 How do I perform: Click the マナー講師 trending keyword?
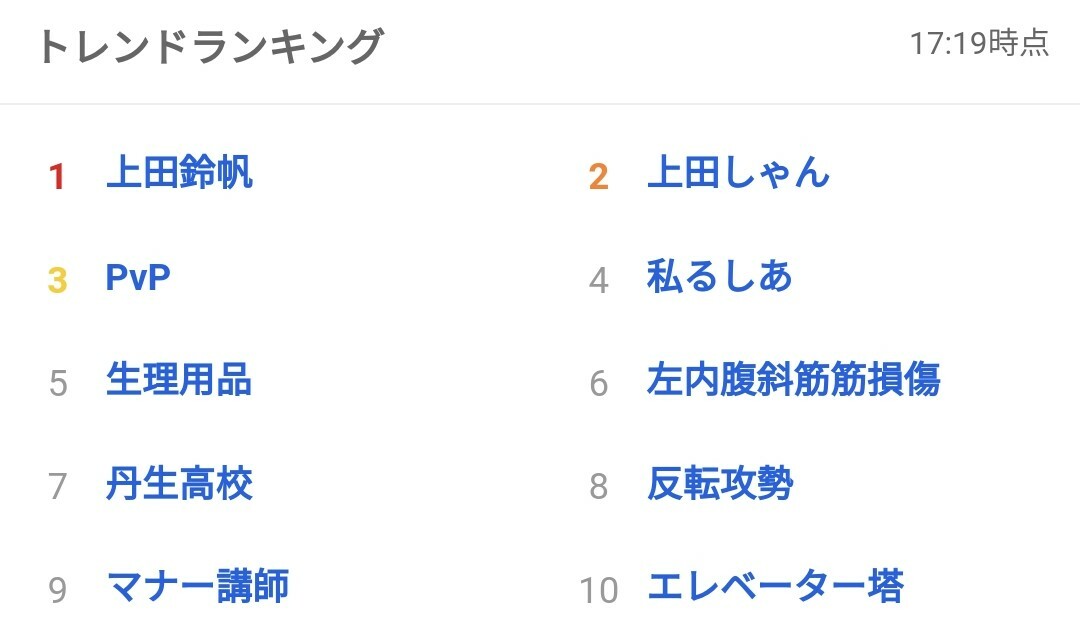point(198,587)
